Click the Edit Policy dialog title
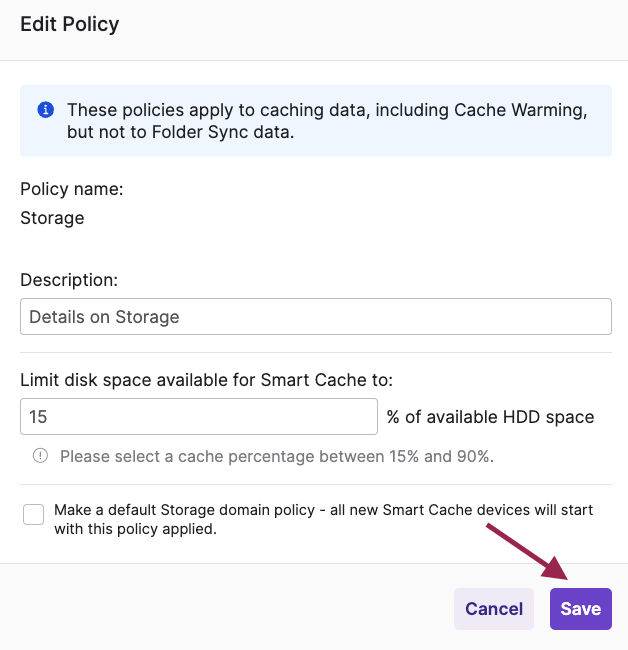 click(70, 25)
